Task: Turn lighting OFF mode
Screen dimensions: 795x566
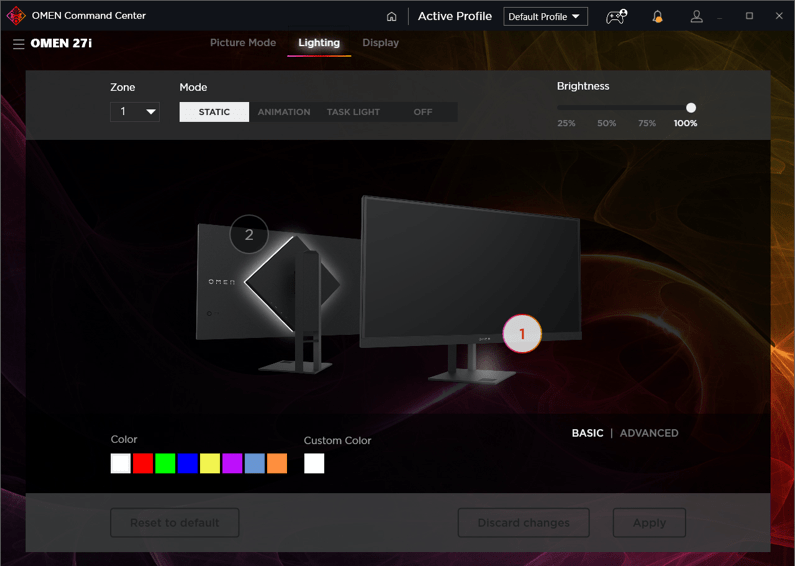Action: (x=423, y=112)
